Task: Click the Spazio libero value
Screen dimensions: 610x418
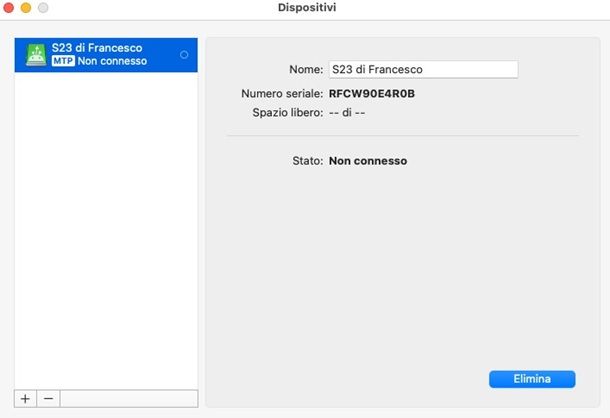Action: (349, 113)
